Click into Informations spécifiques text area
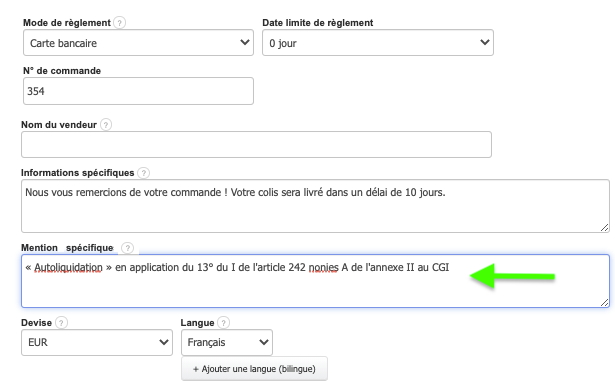Screen dimensions: 615x382 pyautogui.click(x=315, y=206)
